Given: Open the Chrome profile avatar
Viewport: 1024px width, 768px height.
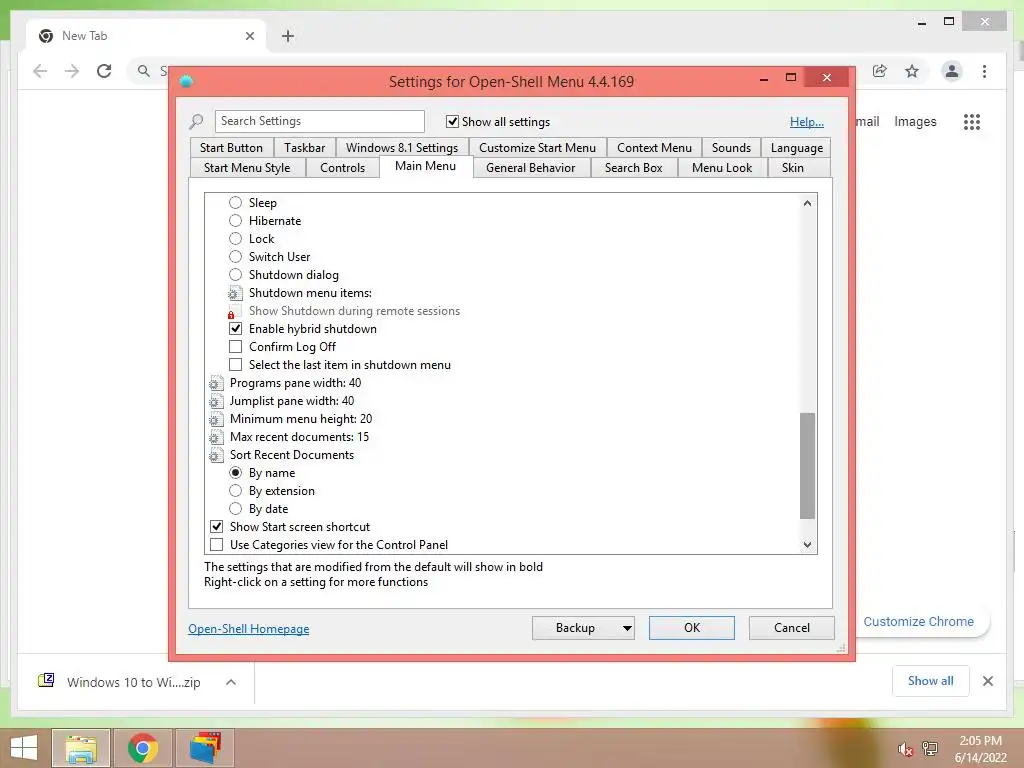Looking at the screenshot, I should pos(952,71).
